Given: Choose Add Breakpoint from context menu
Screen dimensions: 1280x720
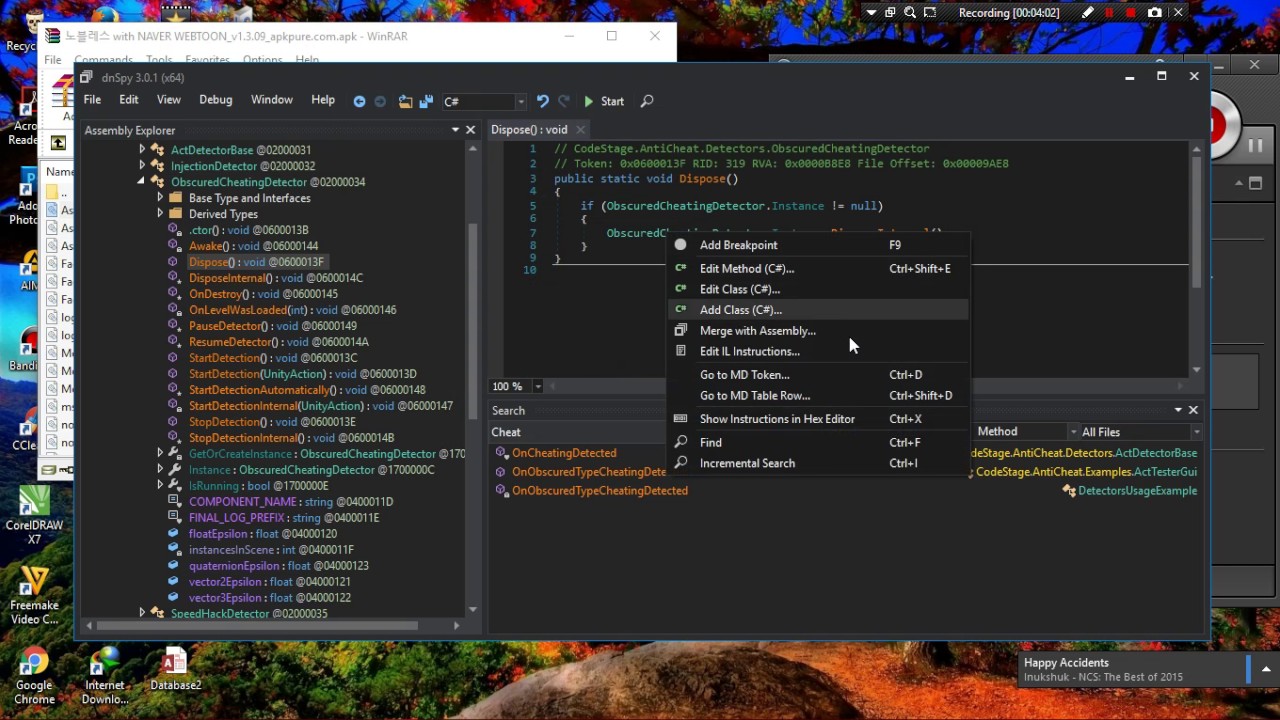Looking at the screenshot, I should (818, 245).
